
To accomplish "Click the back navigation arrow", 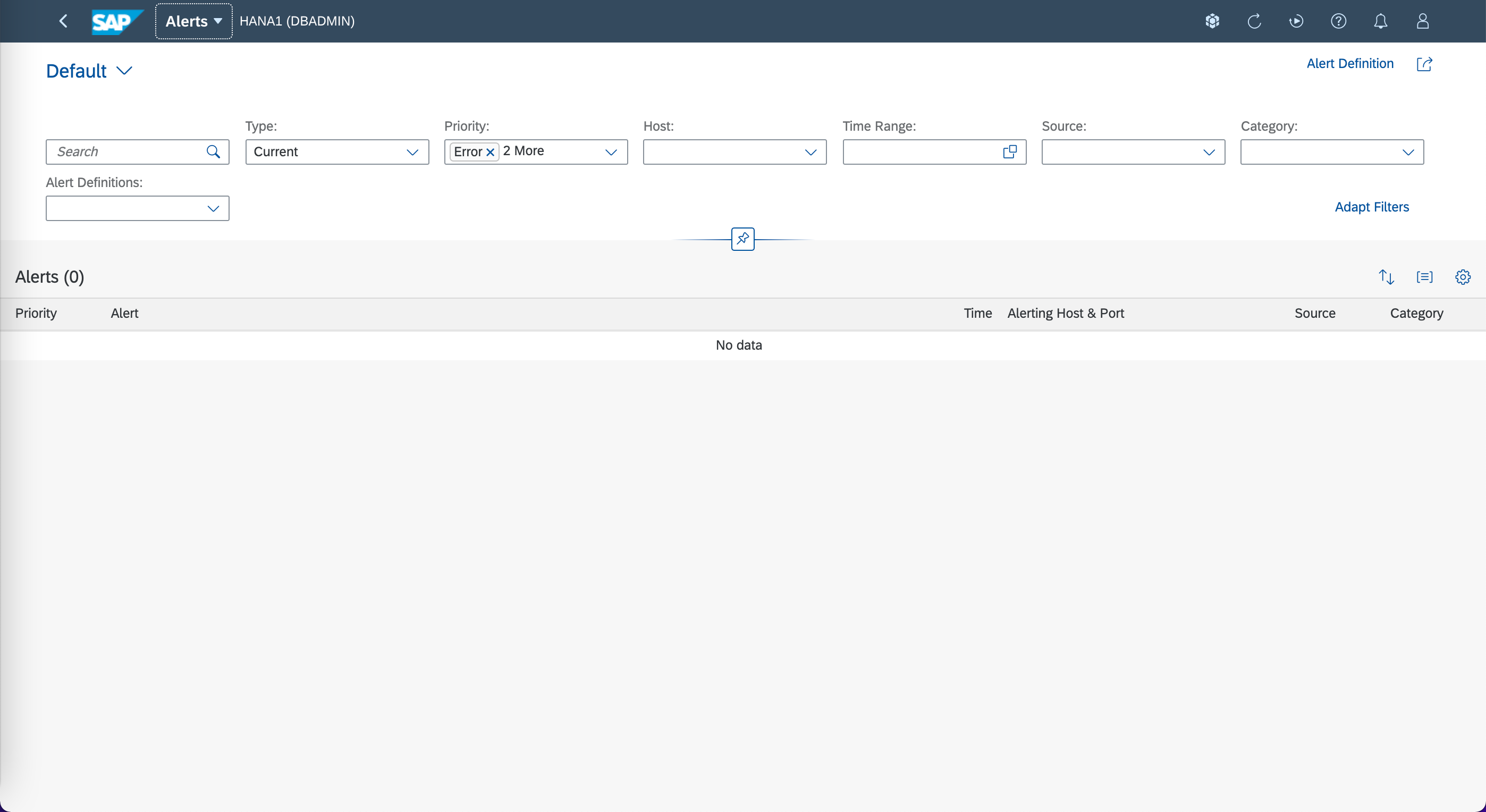I will (63, 21).
